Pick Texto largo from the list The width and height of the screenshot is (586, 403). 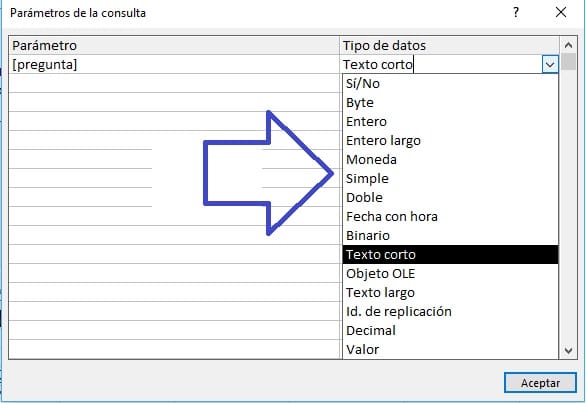click(x=450, y=292)
